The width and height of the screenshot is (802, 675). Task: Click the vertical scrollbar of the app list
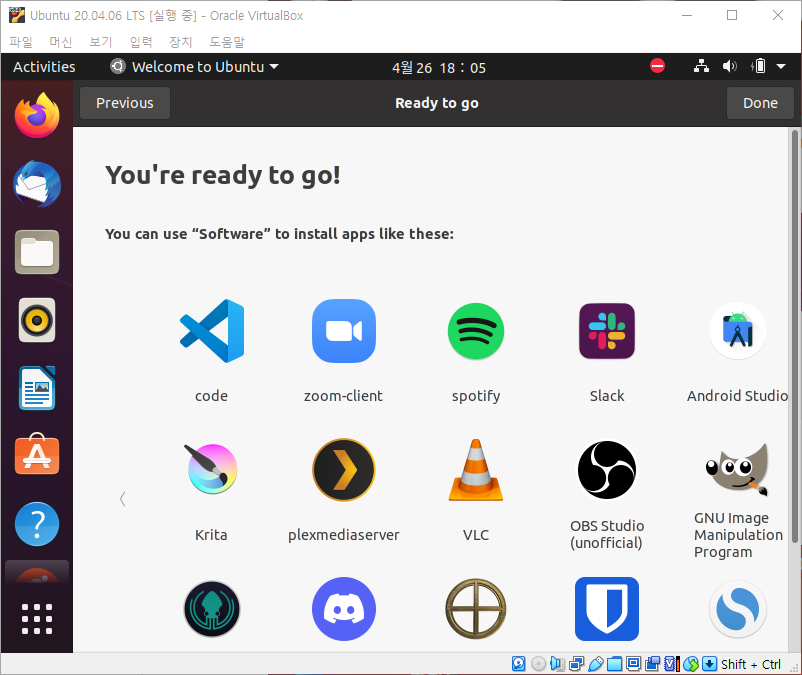pyautogui.click(x=794, y=336)
